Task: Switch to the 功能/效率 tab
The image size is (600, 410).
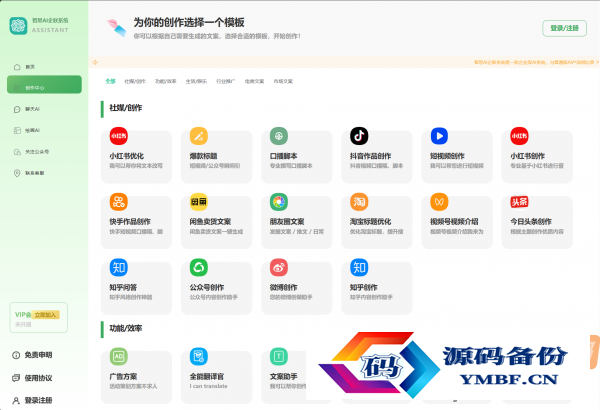Action: click(166, 81)
